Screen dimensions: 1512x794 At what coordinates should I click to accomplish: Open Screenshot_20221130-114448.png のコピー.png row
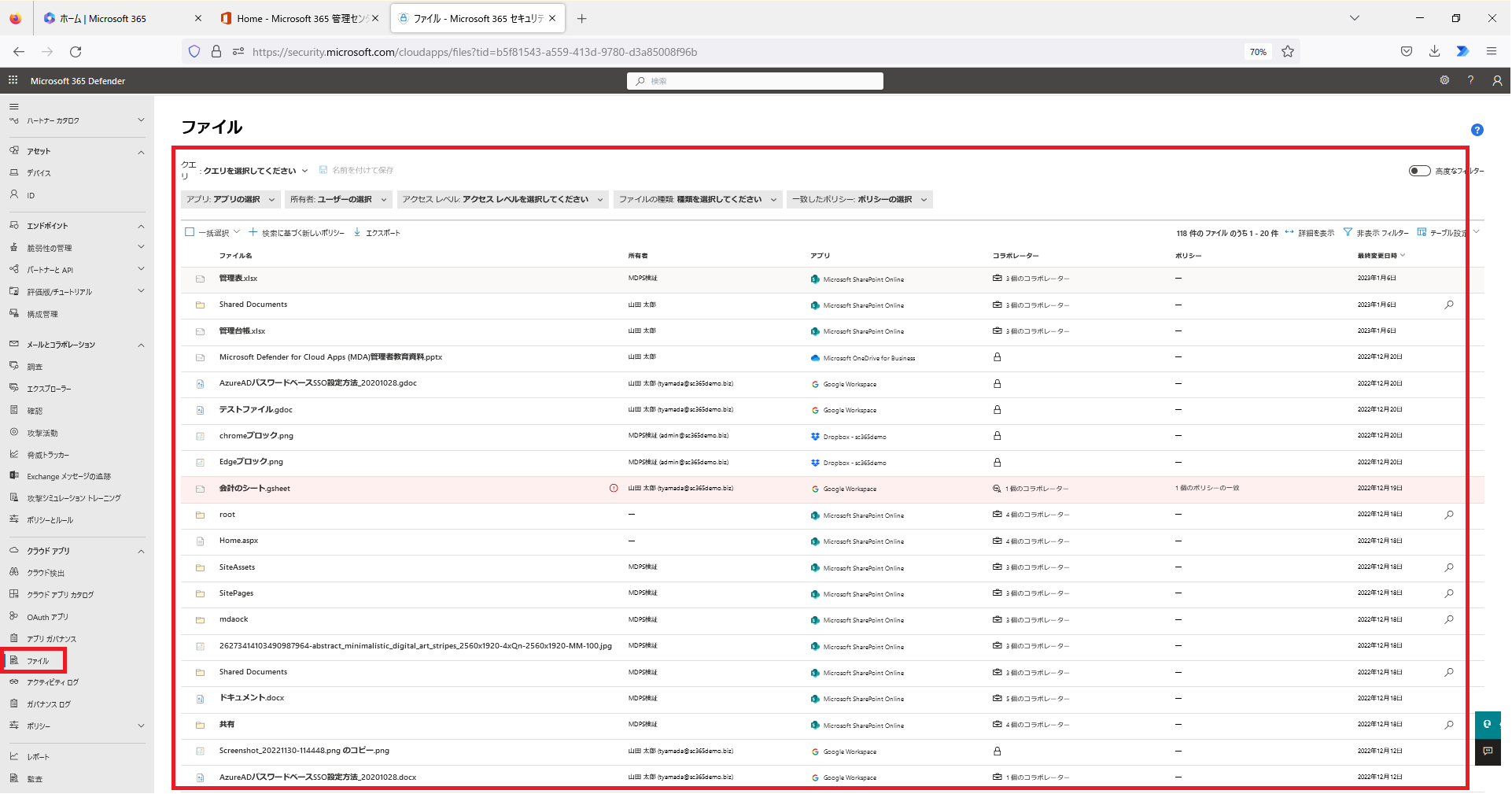point(304,751)
